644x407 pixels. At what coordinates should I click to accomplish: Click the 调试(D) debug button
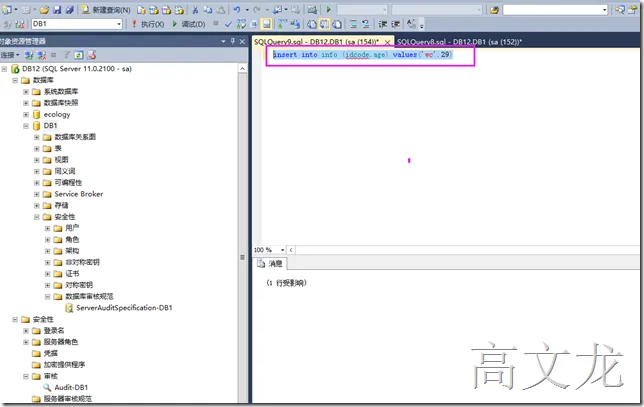[189, 24]
